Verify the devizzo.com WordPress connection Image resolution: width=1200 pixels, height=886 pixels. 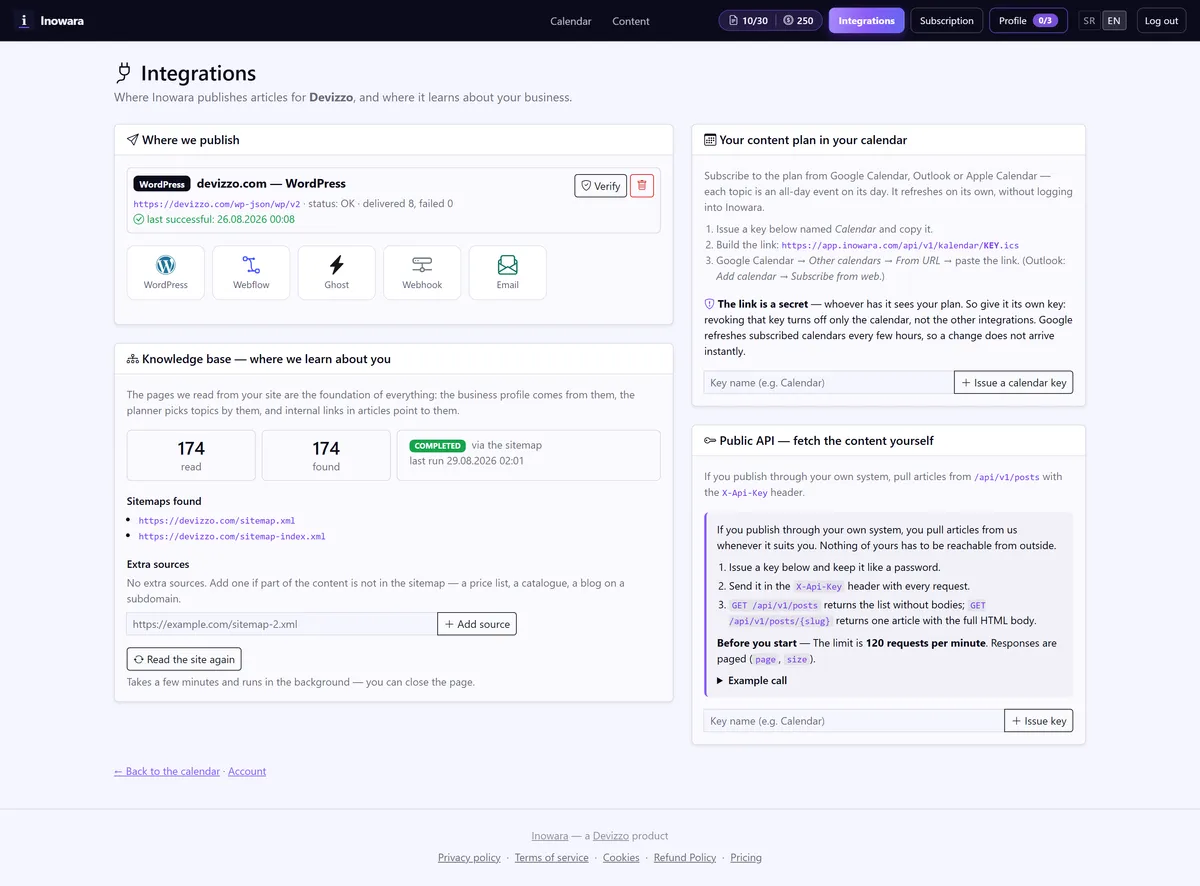601,185
